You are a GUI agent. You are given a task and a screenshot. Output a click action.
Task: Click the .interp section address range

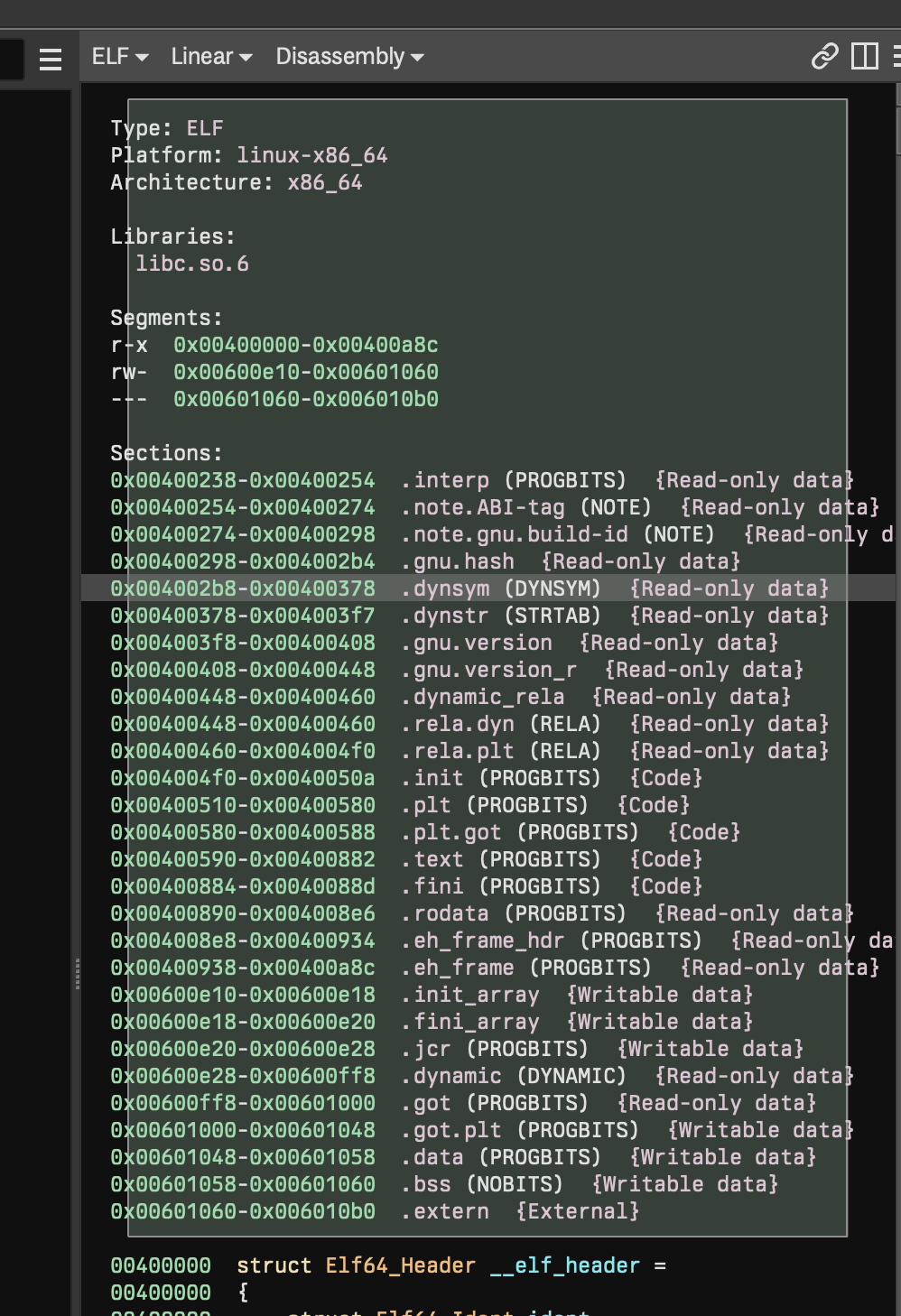[243, 480]
